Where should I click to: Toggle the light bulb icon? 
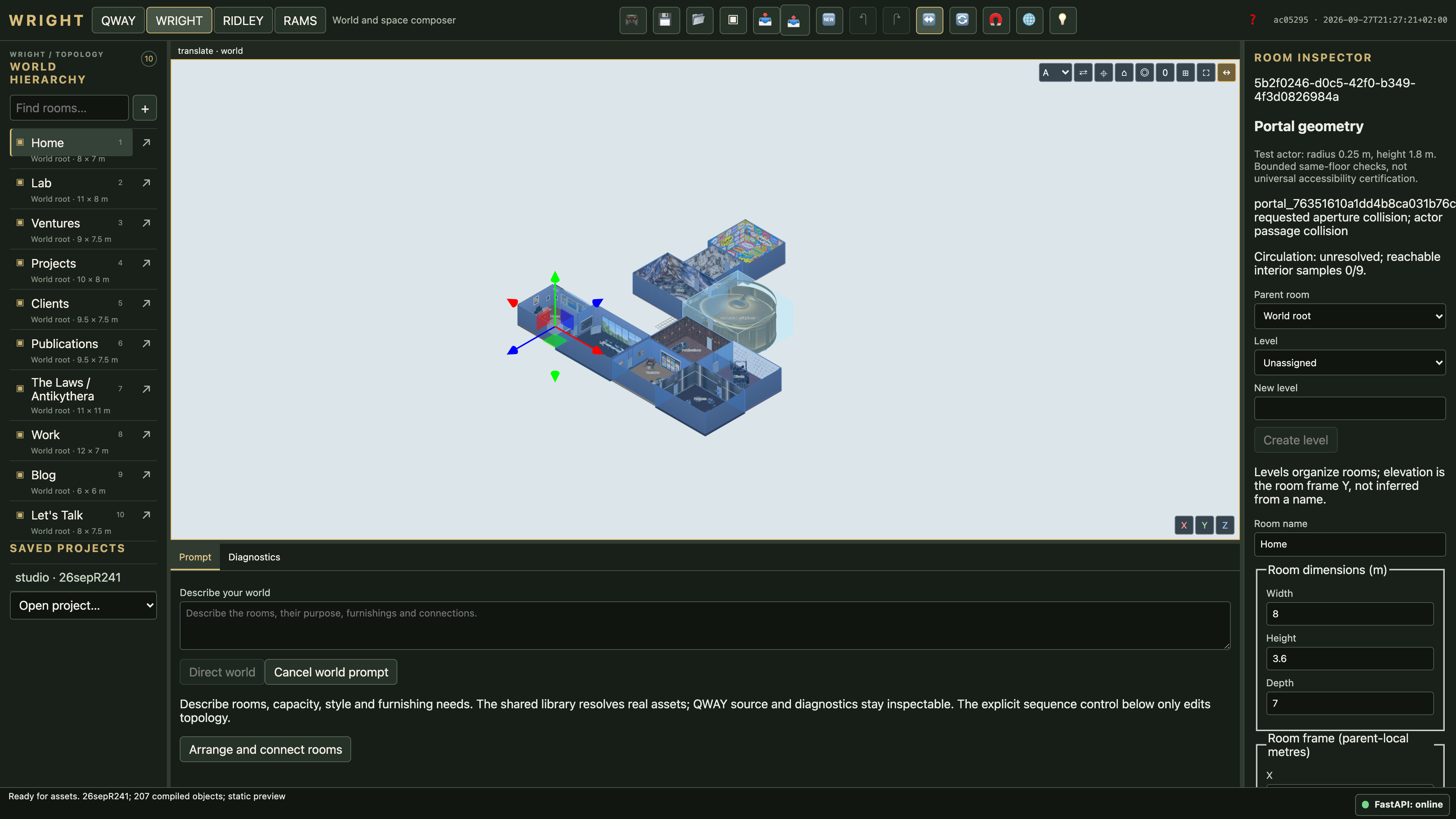1062,20
